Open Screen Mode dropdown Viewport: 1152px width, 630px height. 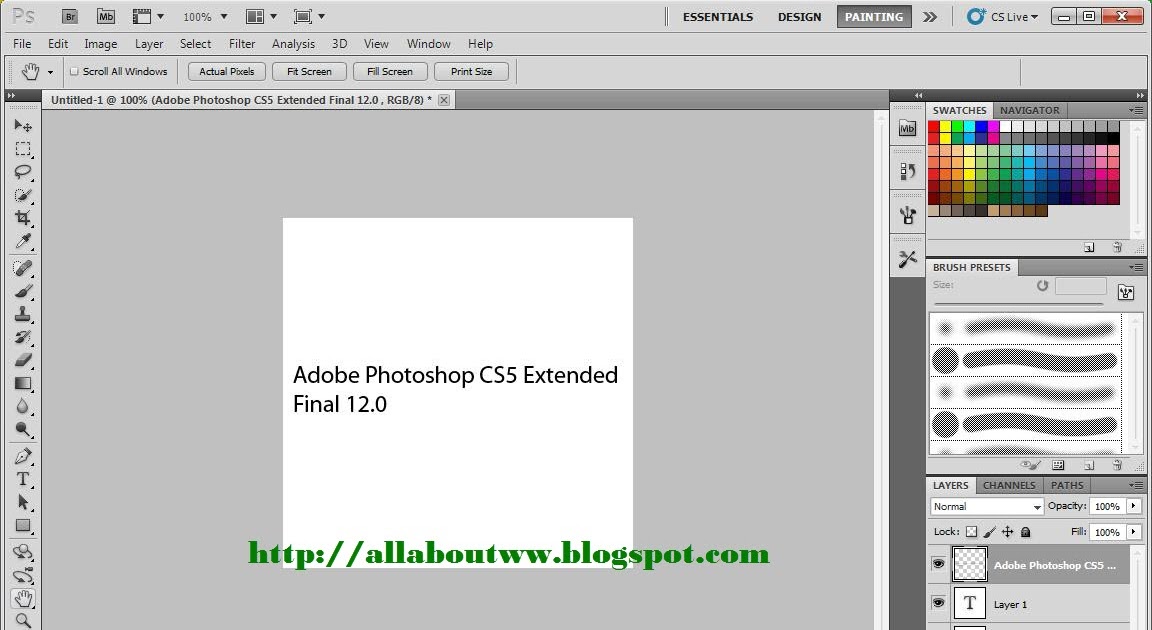coord(309,16)
